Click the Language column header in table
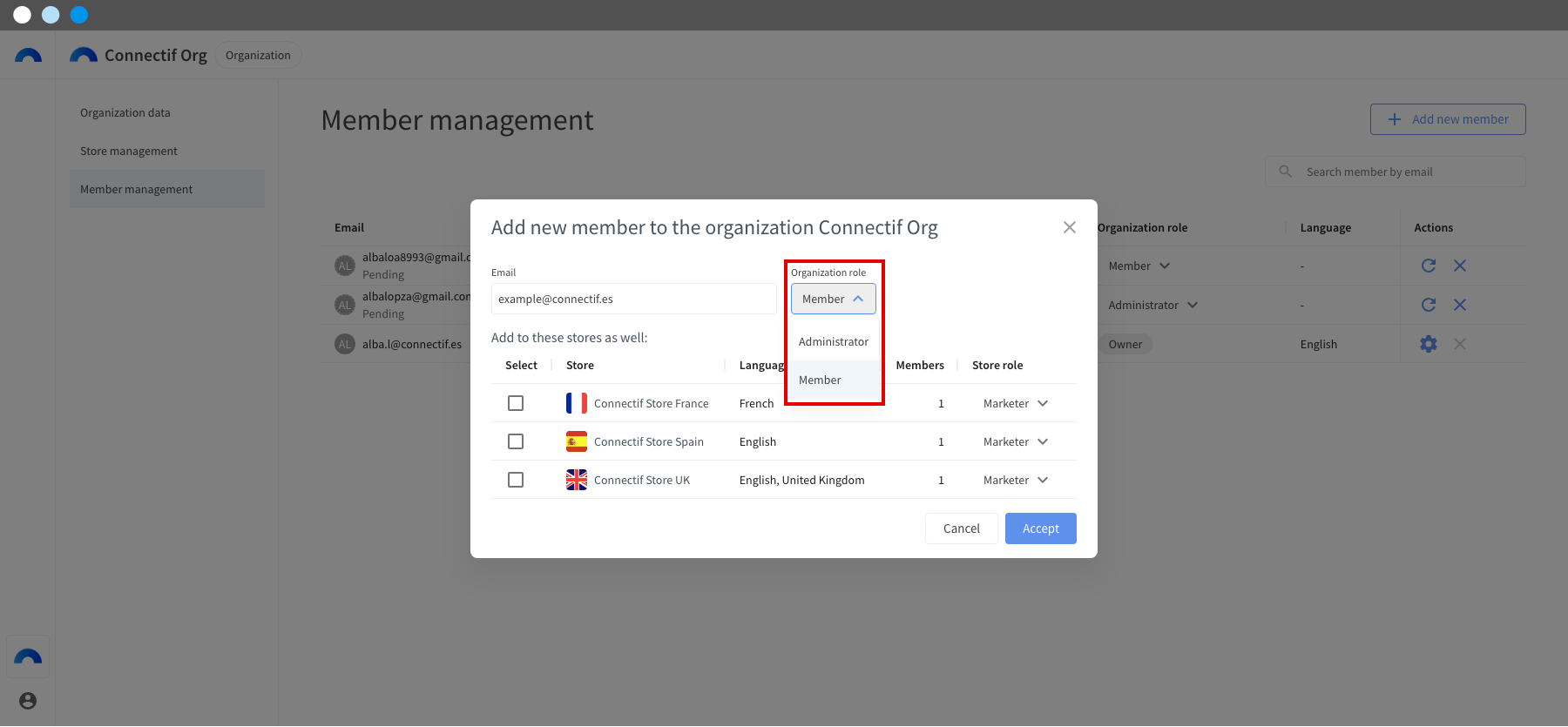1568x727 pixels. [1326, 227]
